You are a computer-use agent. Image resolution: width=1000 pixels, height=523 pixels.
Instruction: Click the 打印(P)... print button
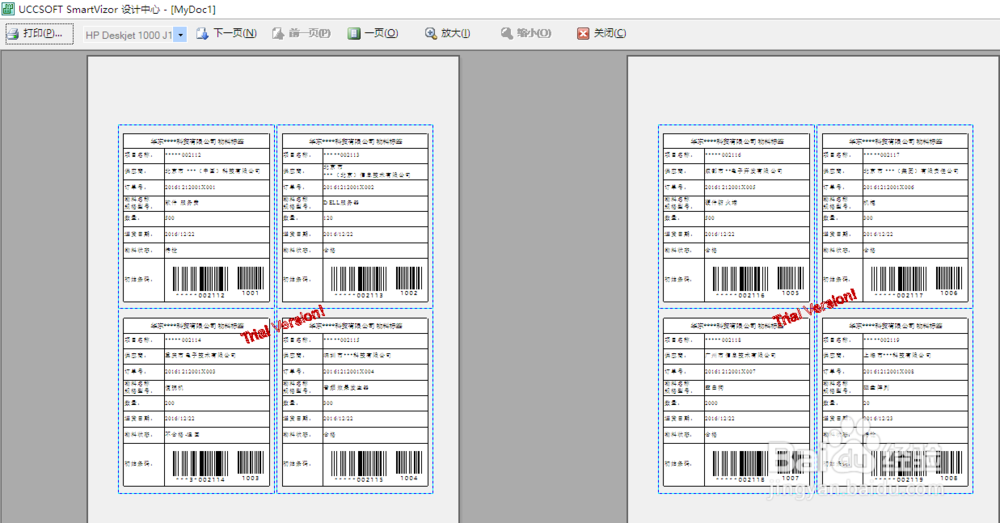(40, 33)
